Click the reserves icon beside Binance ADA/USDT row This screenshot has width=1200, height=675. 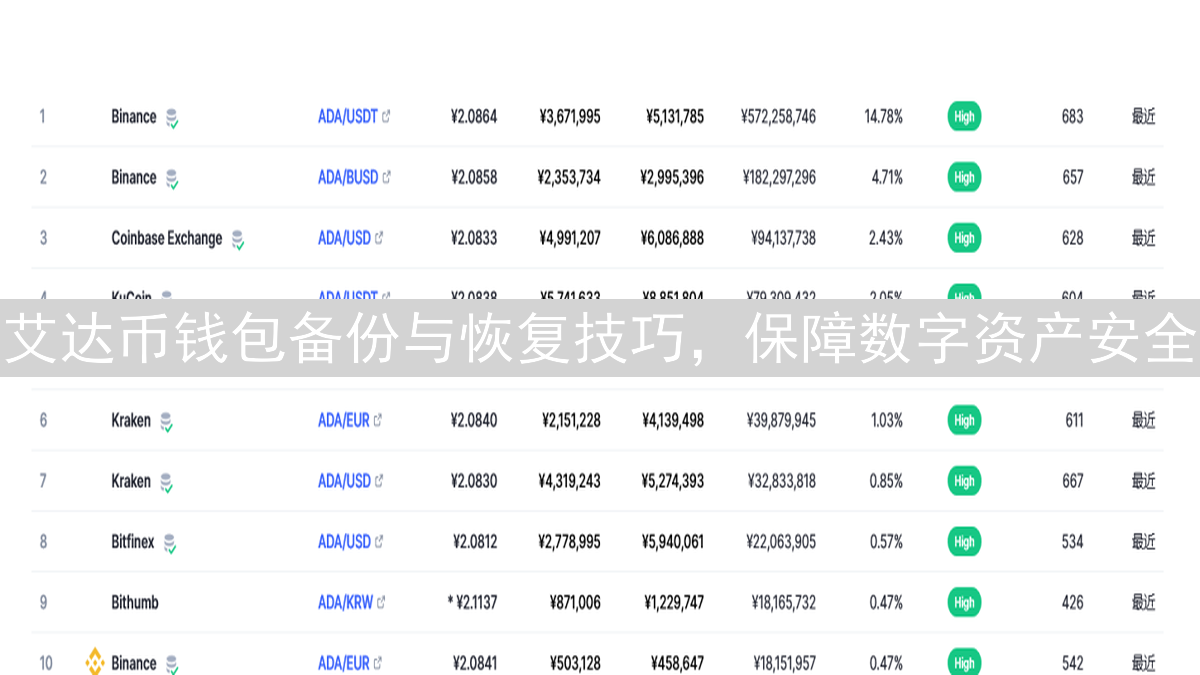[172, 118]
